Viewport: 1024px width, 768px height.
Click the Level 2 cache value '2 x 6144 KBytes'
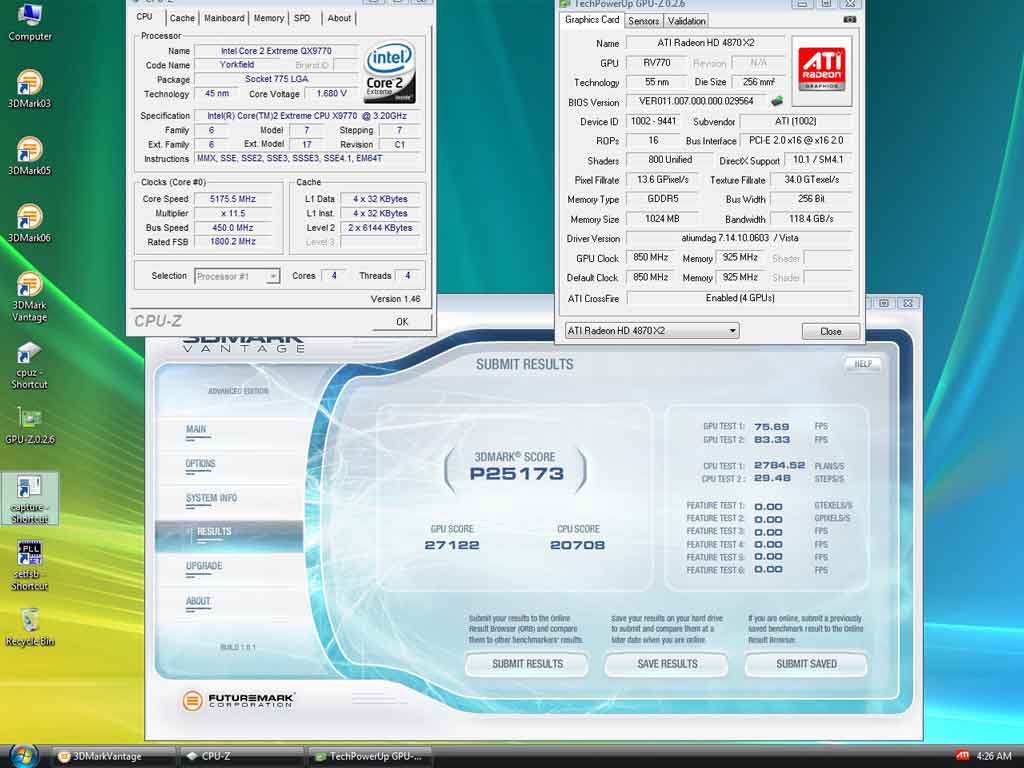point(380,228)
